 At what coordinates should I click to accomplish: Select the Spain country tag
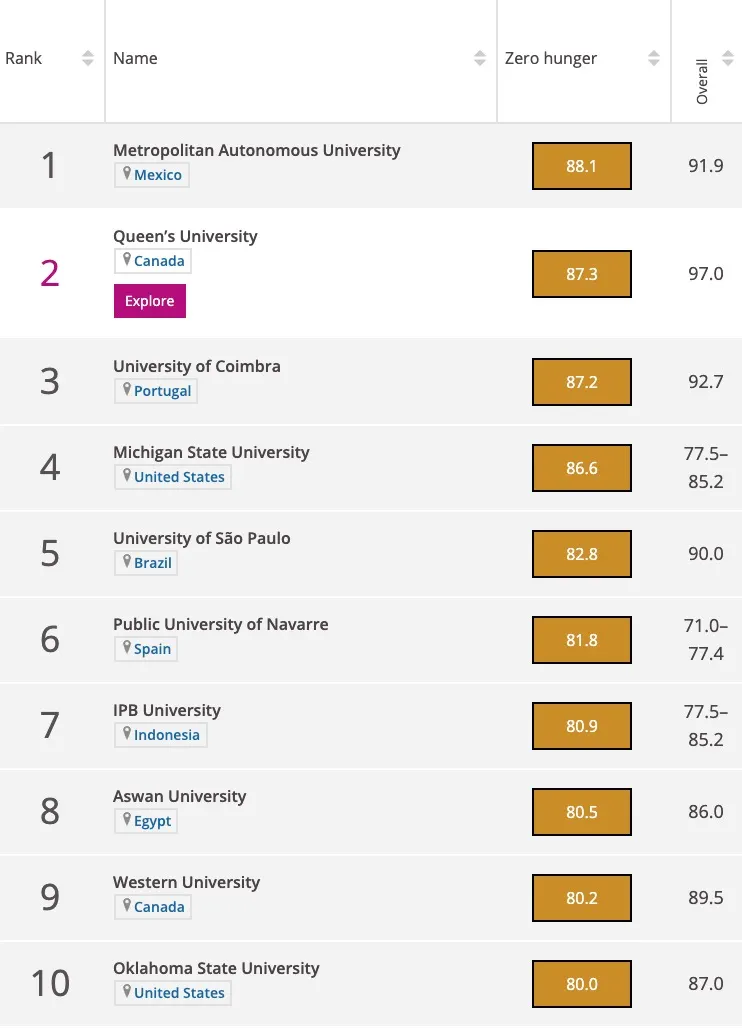coord(153,649)
